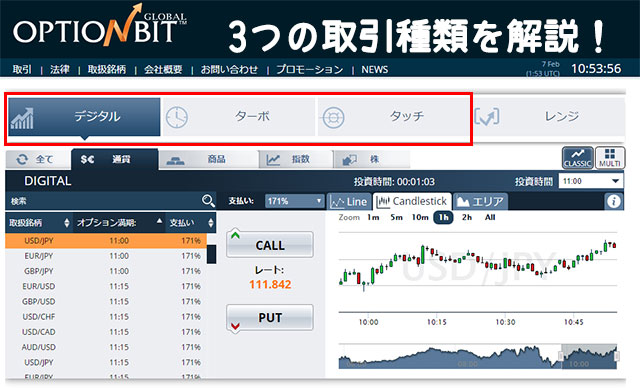Select the USD/CHF 11:15 row

coord(106,317)
